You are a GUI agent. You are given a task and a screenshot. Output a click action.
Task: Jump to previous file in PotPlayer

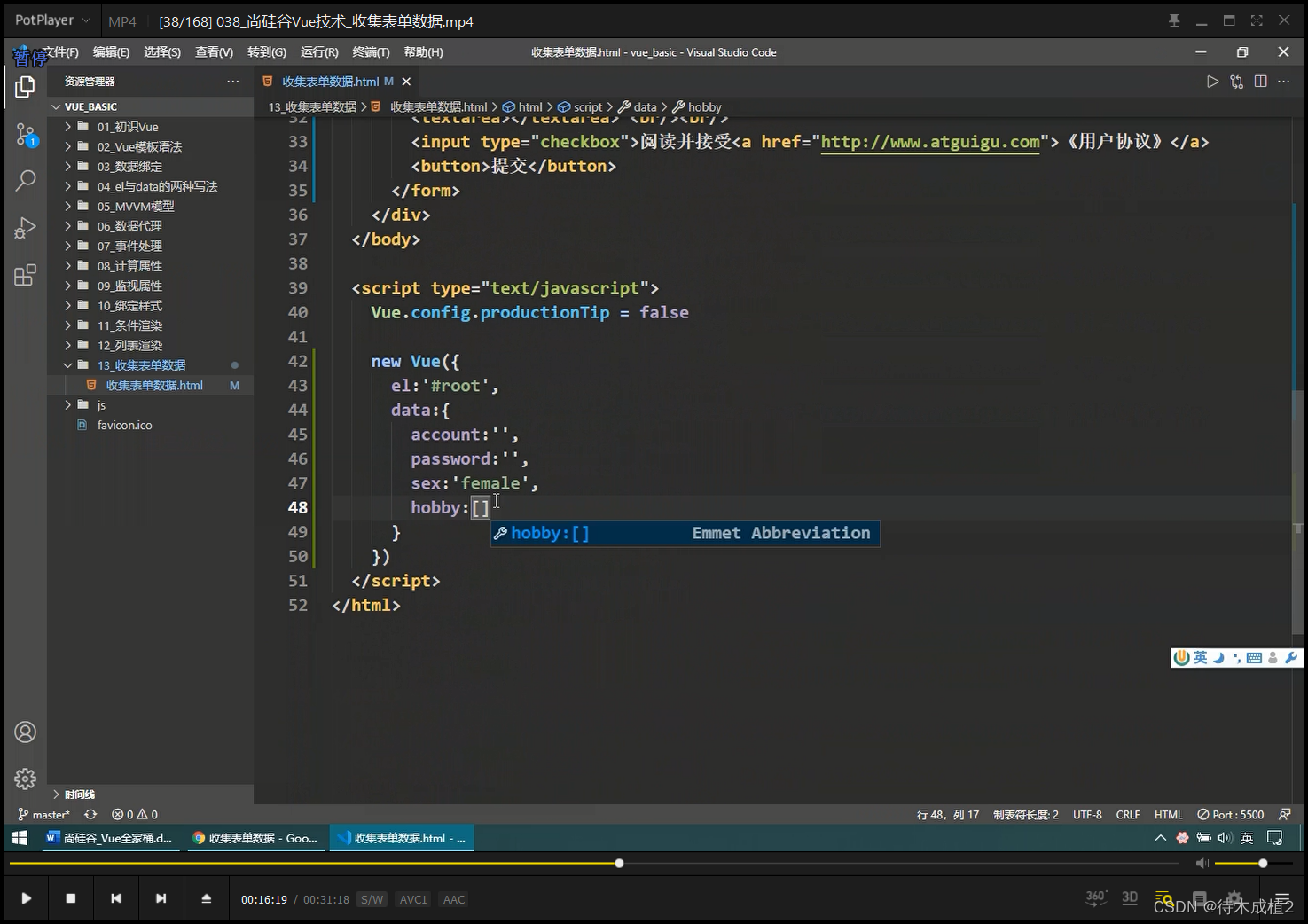(116, 898)
